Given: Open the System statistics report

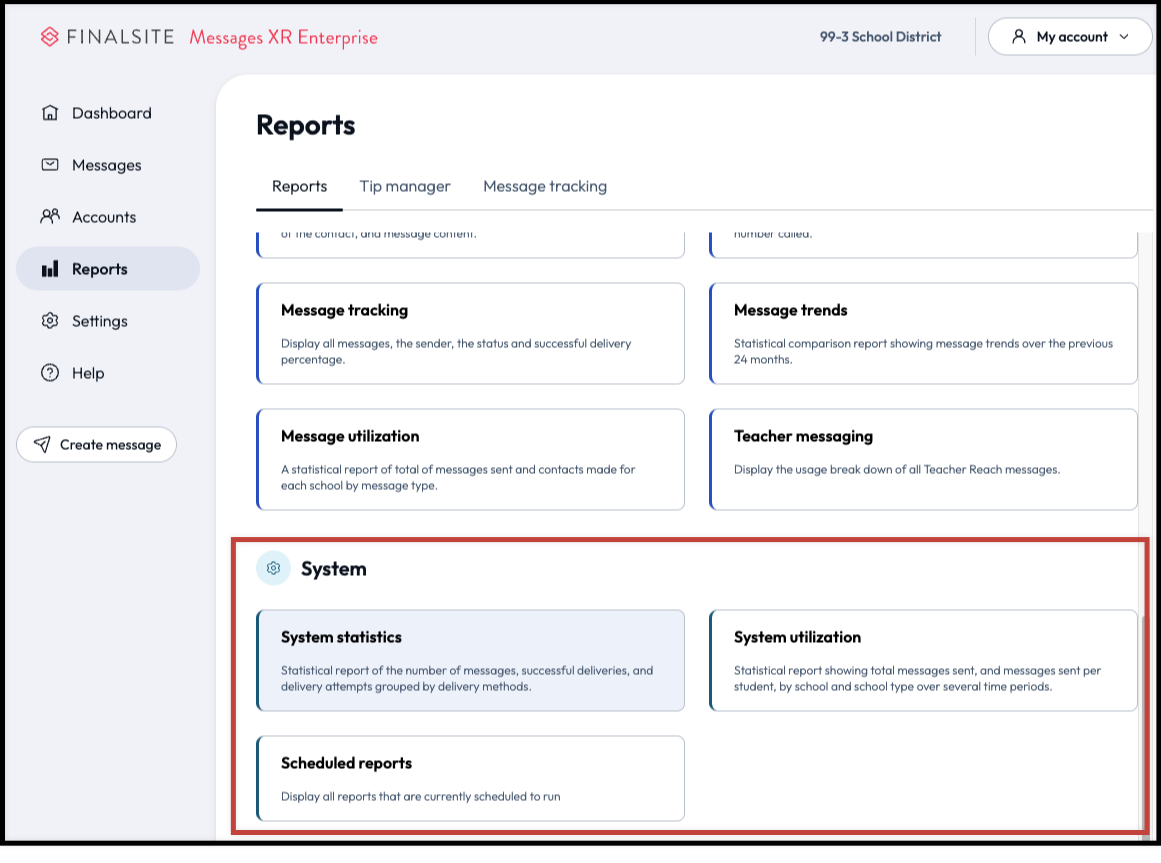Looking at the screenshot, I should (470, 660).
